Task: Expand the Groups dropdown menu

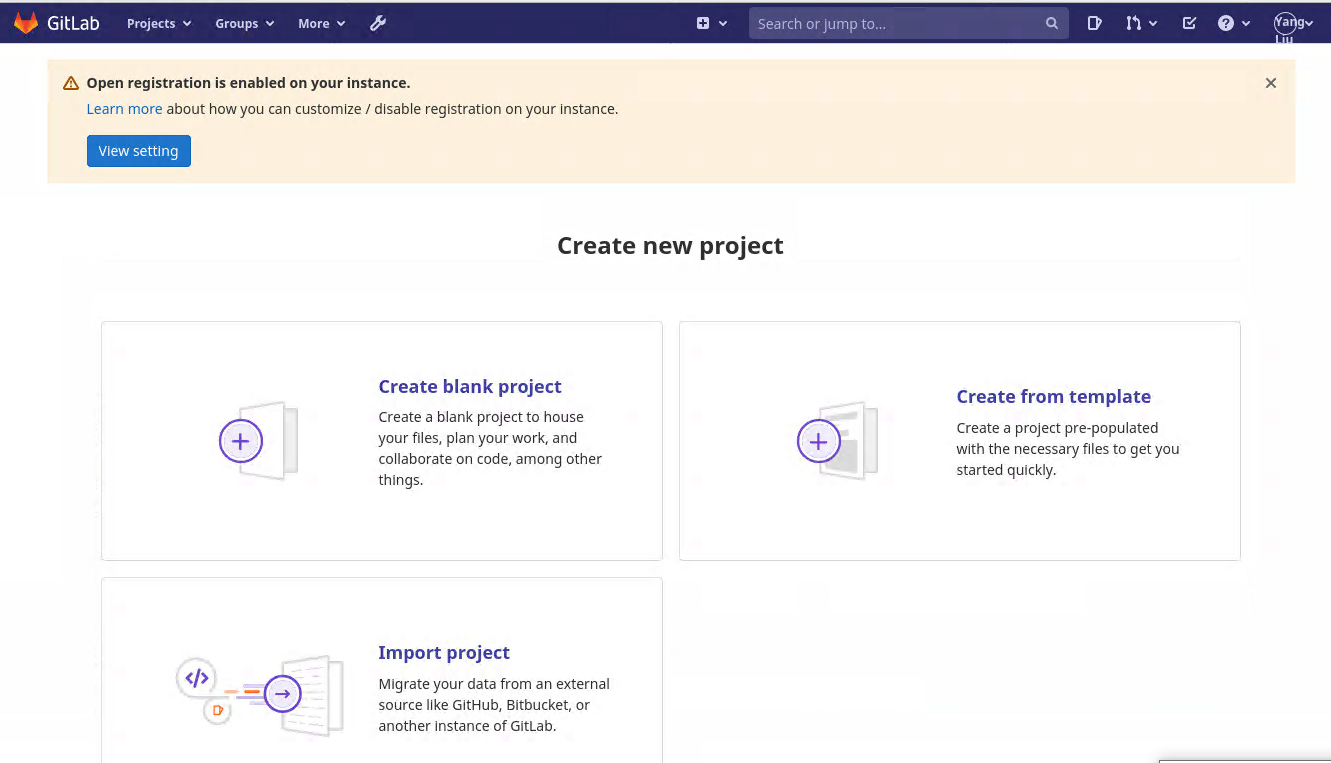Action: pyautogui.click(x=244, y=23)
